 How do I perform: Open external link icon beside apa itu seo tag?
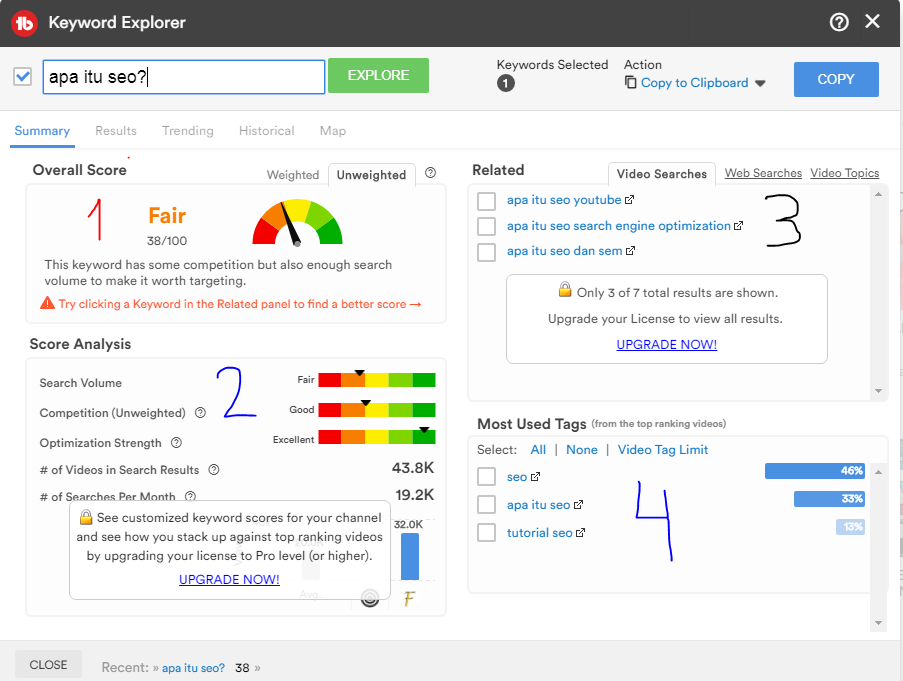(578, 505)
